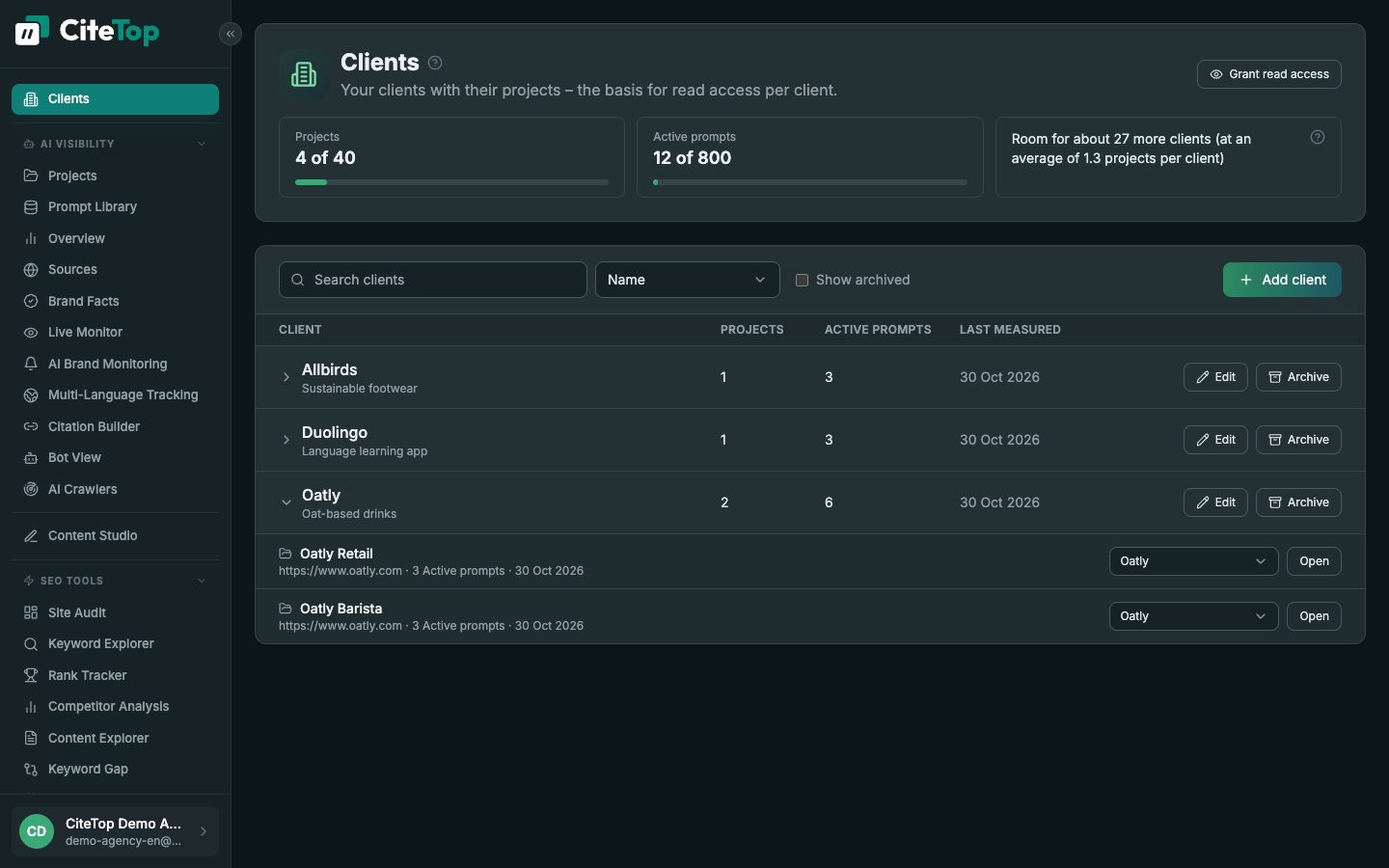Screen dimensions: 1389x868
Task: Open Content Studio from the sidebar
Action: [115, 536]
